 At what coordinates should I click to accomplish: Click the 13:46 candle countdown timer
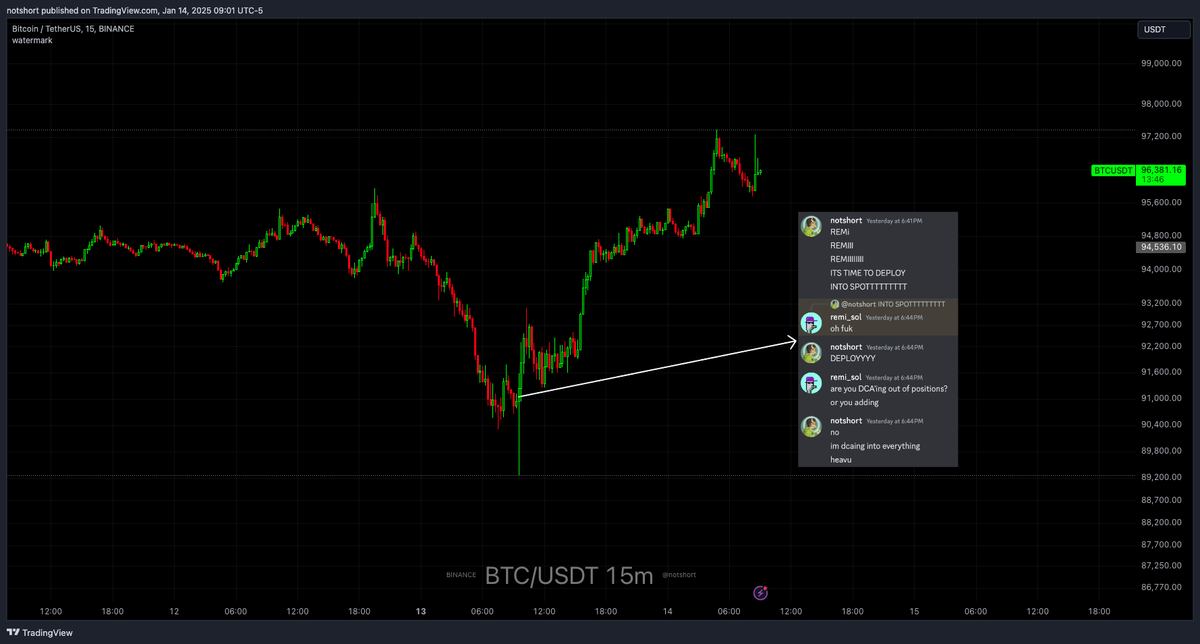pos(1153,180)
